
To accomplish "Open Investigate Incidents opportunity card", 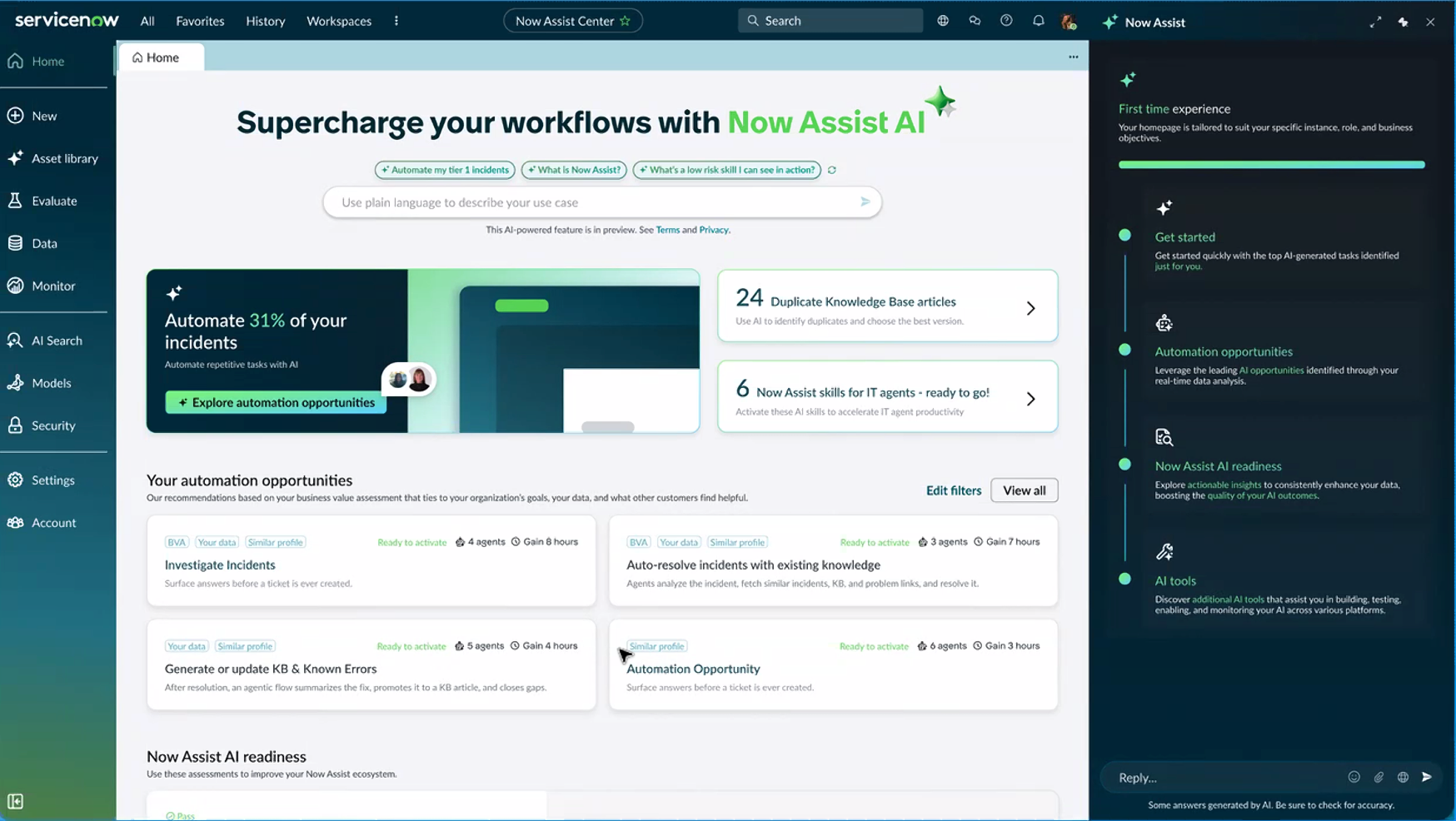I will [371, 560].
